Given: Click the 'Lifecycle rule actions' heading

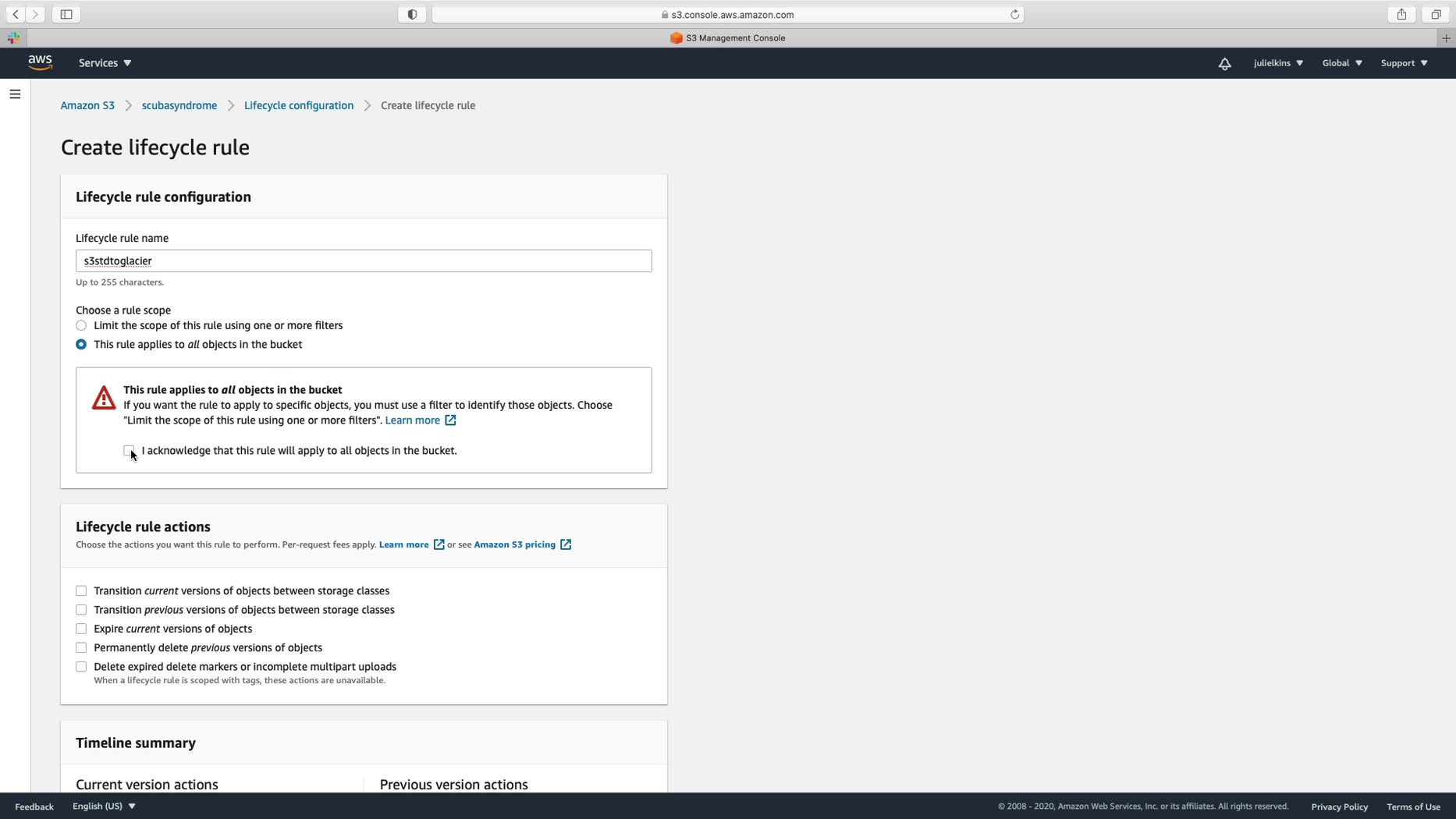Looking at the screenshot, I should [x=143, y=526].
